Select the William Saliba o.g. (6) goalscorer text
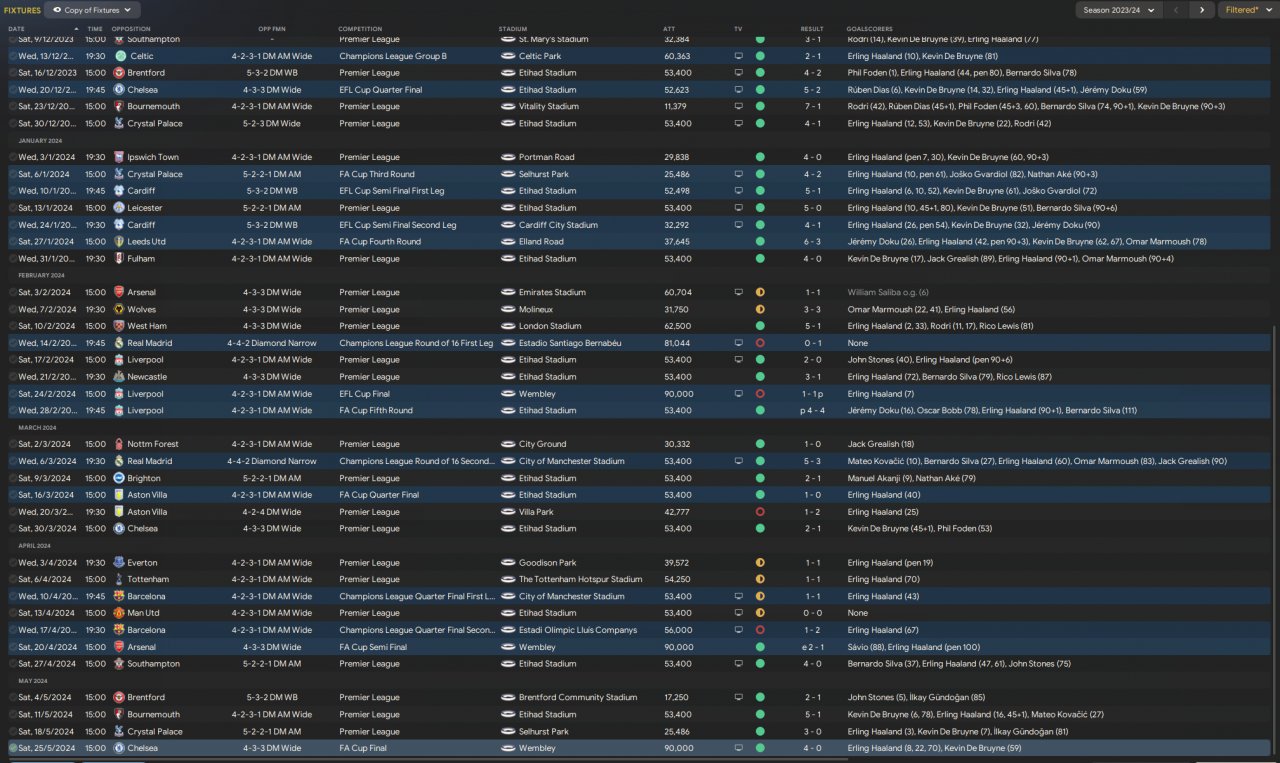The height and width of the screenshot is (763, 1280). coord(888,293)
